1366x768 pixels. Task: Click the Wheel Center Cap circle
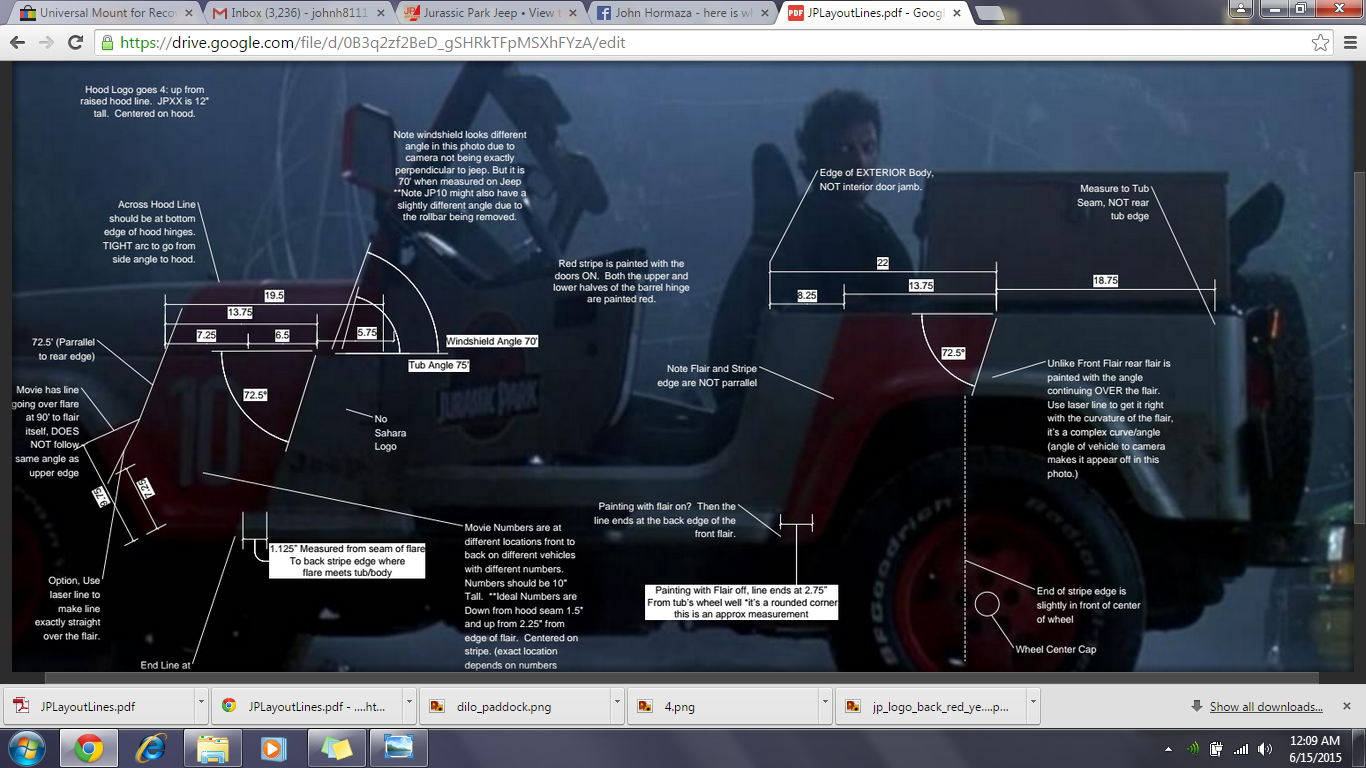(987, 603)
